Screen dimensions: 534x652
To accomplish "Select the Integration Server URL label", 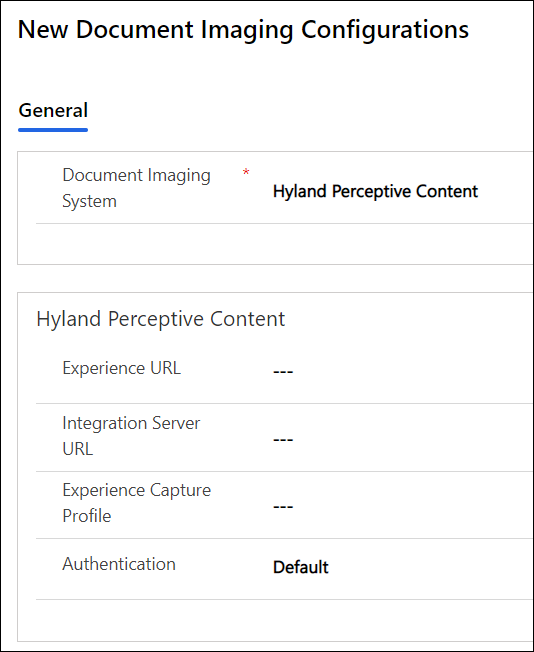I will (131, 436).
